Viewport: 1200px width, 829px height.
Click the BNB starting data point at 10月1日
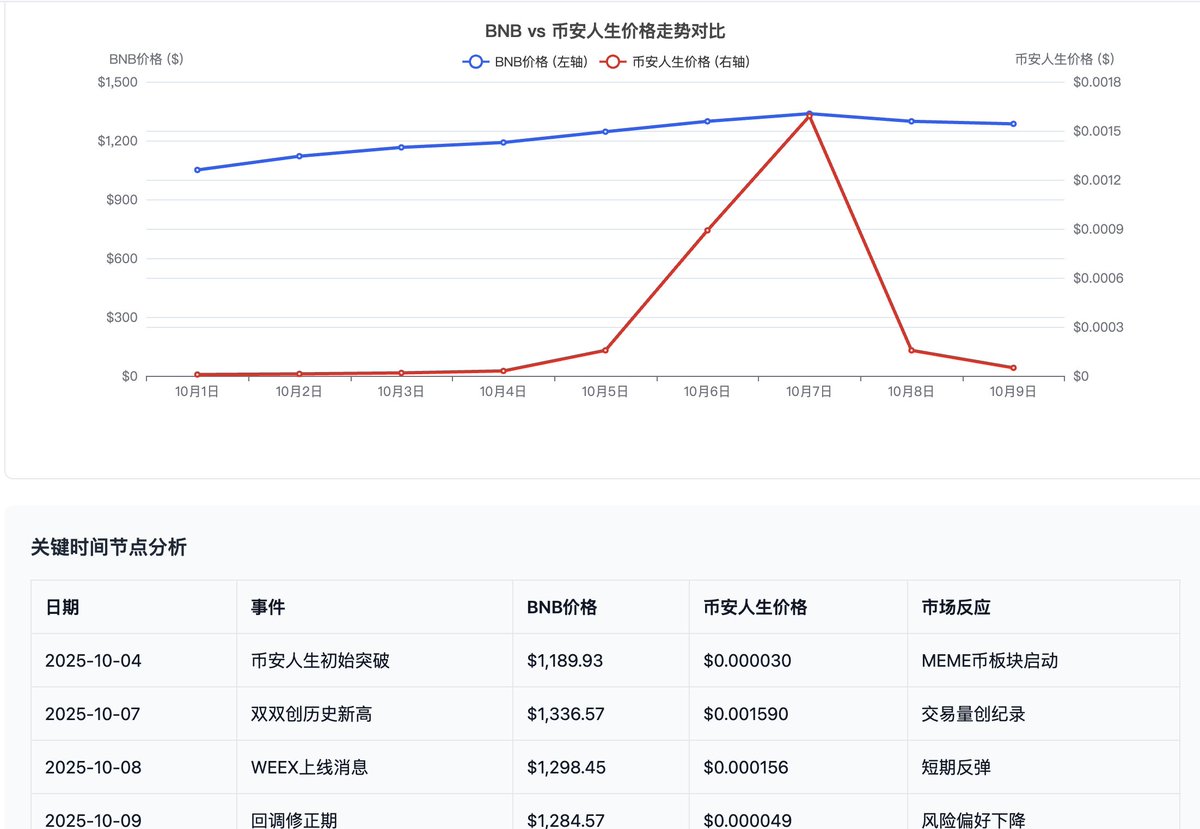coord(196,170)
